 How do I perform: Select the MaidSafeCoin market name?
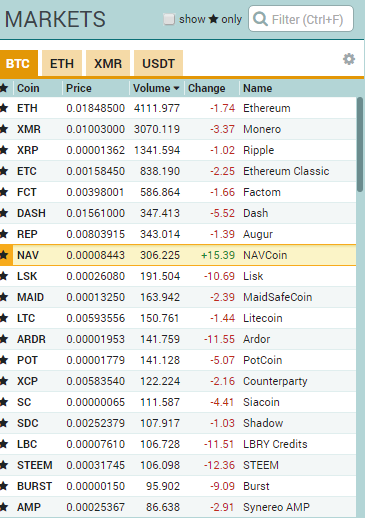(277, 297)
